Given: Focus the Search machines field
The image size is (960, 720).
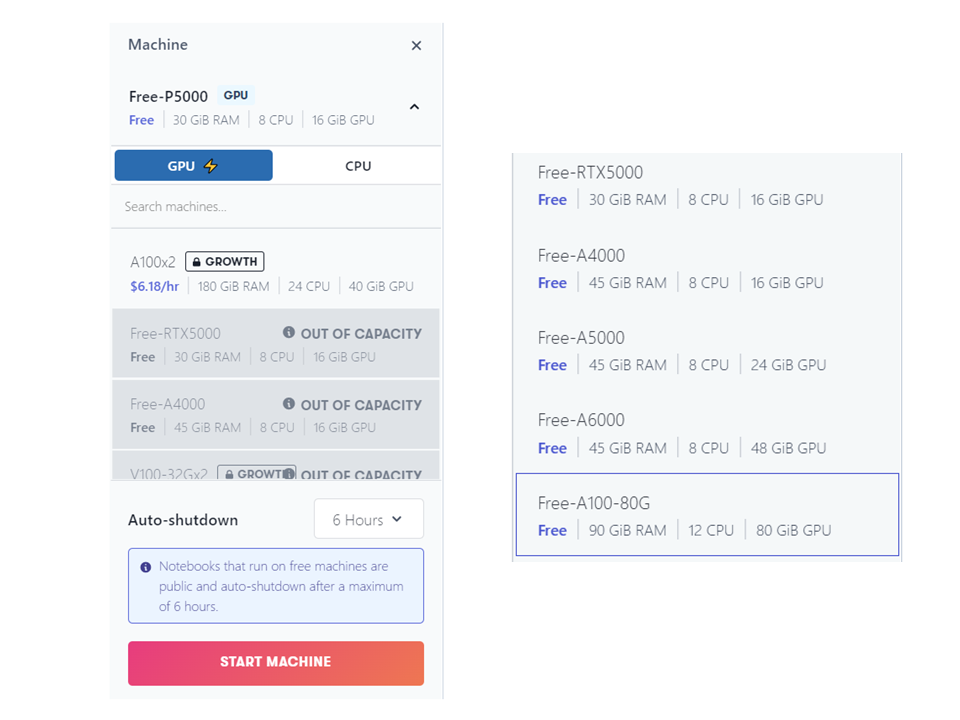Looking at the screenshot, I should tap(276, 207).
